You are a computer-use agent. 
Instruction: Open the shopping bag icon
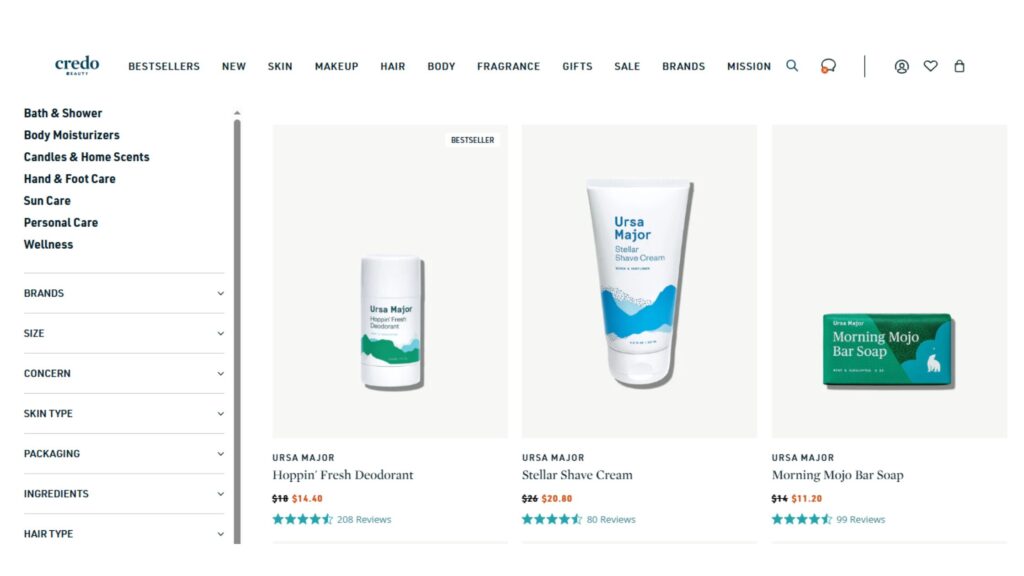point(959,65)
